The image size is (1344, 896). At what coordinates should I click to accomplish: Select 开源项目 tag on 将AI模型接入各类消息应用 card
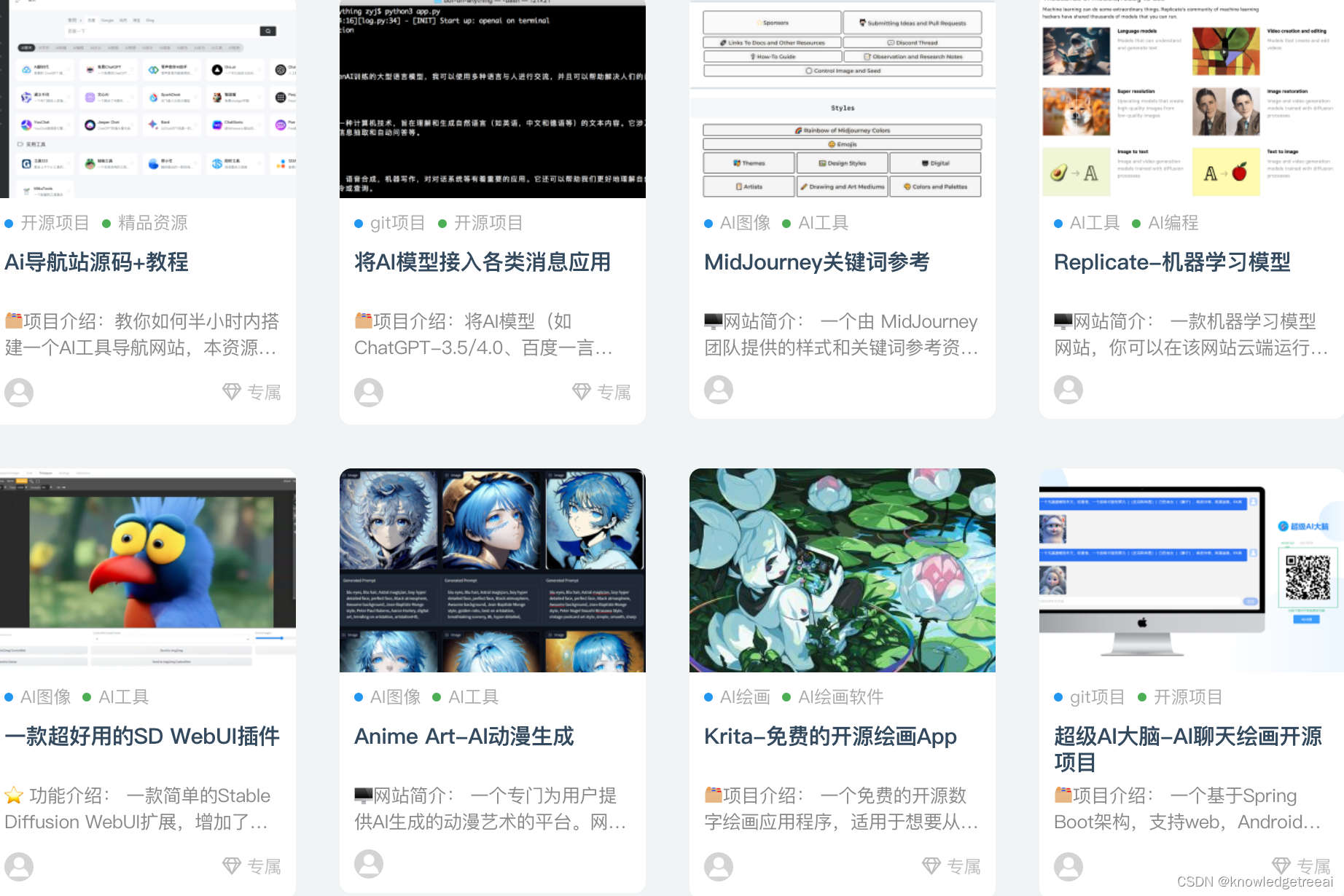pyautogui.click(x=481, y=223)
